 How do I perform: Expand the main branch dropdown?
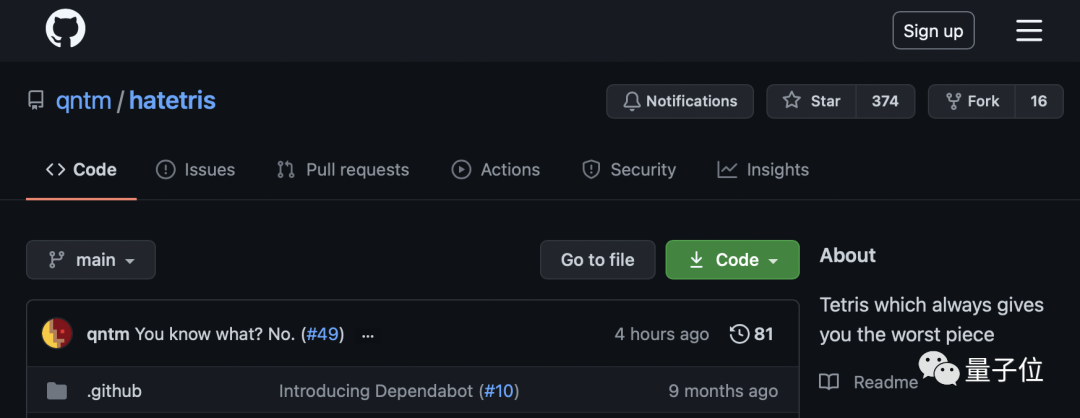pos(91,260)
